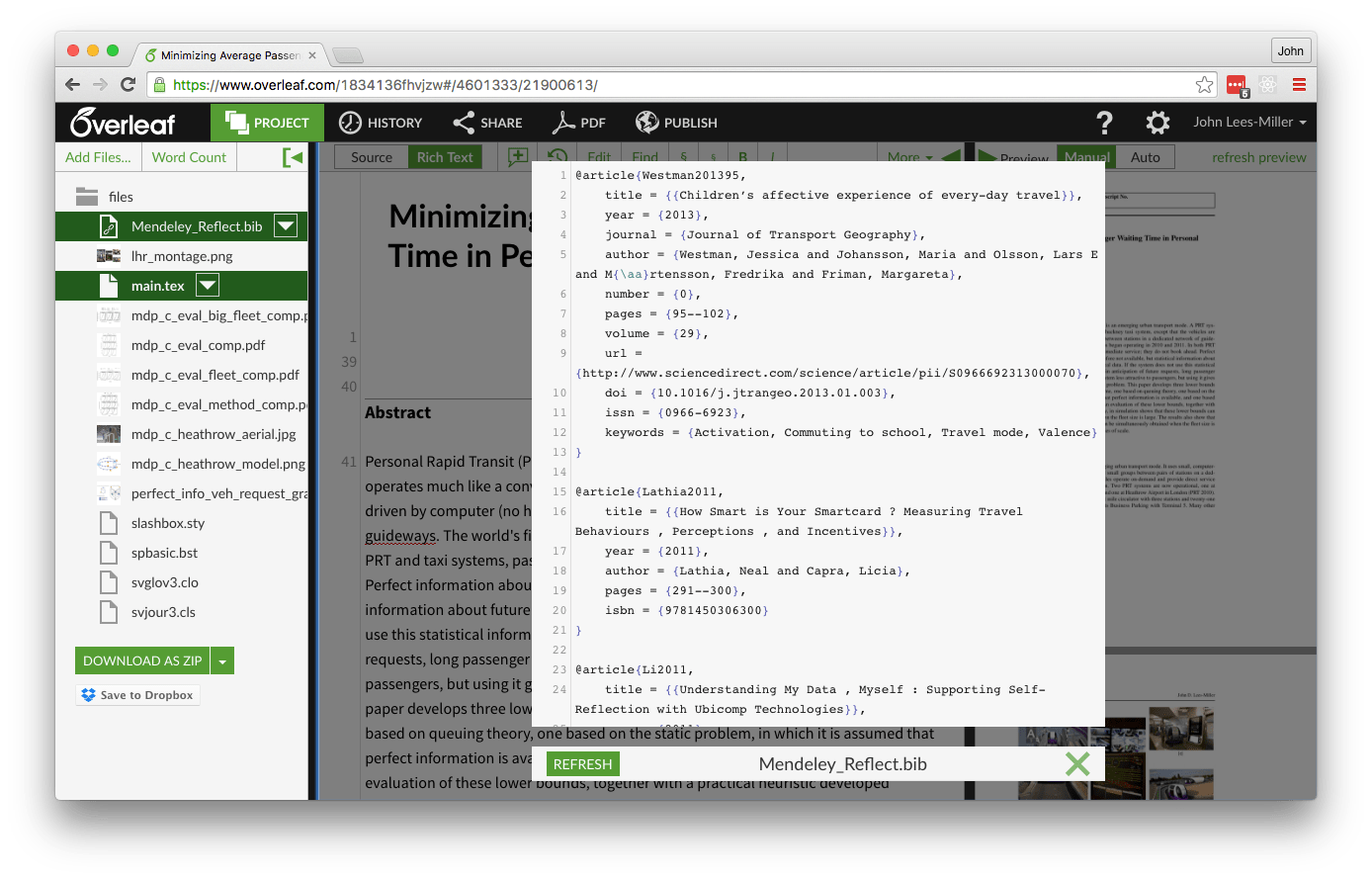Switch editor to Source mode
The width and height of the screenshot is (1372, 879).
click(370, 156)
